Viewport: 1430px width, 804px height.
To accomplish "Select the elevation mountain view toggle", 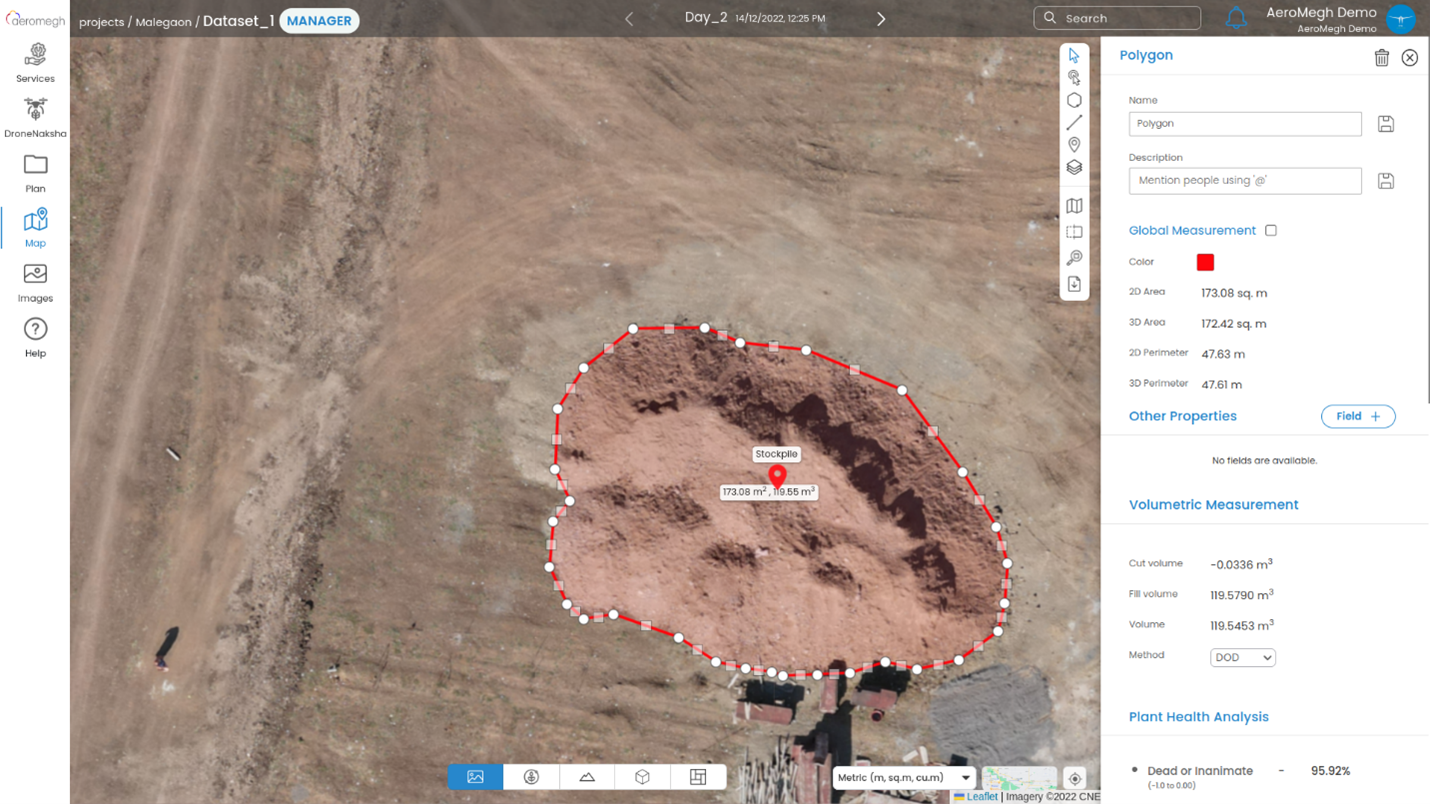I will [x=587, y=777].
